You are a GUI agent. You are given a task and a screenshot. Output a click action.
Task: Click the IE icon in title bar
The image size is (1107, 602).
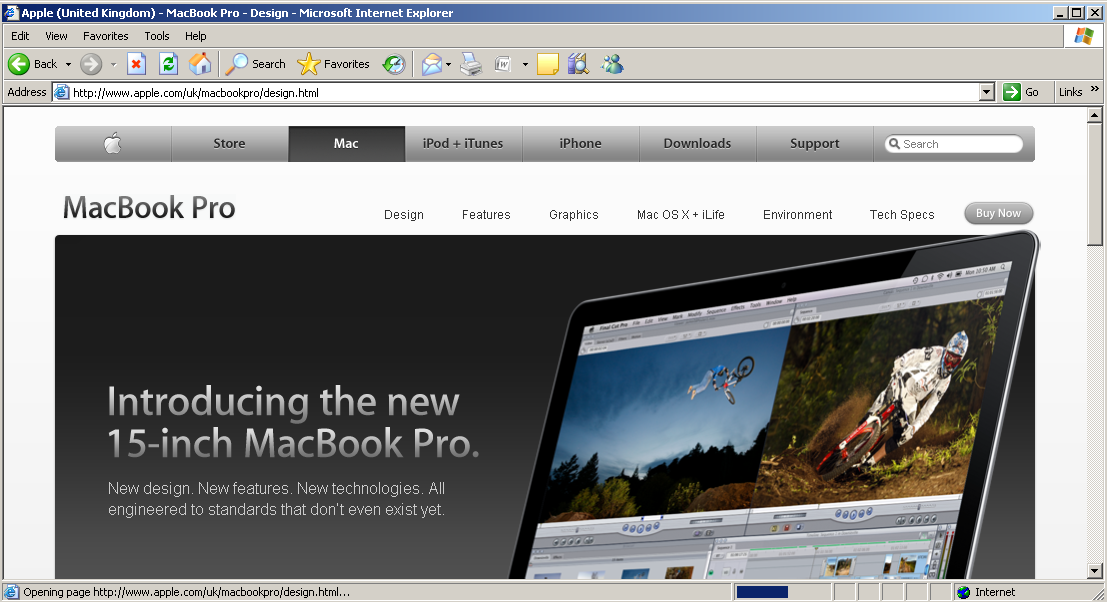[11, 13]
